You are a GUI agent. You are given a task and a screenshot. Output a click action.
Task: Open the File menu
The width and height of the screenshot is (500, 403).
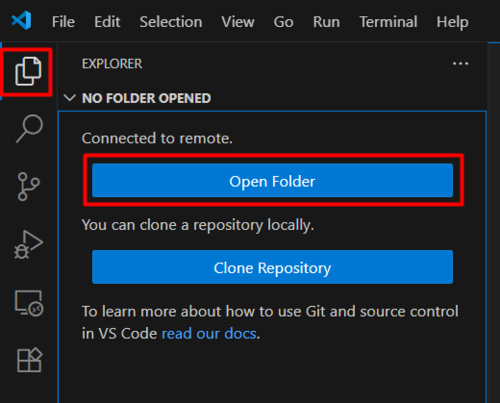click(63, 22)
